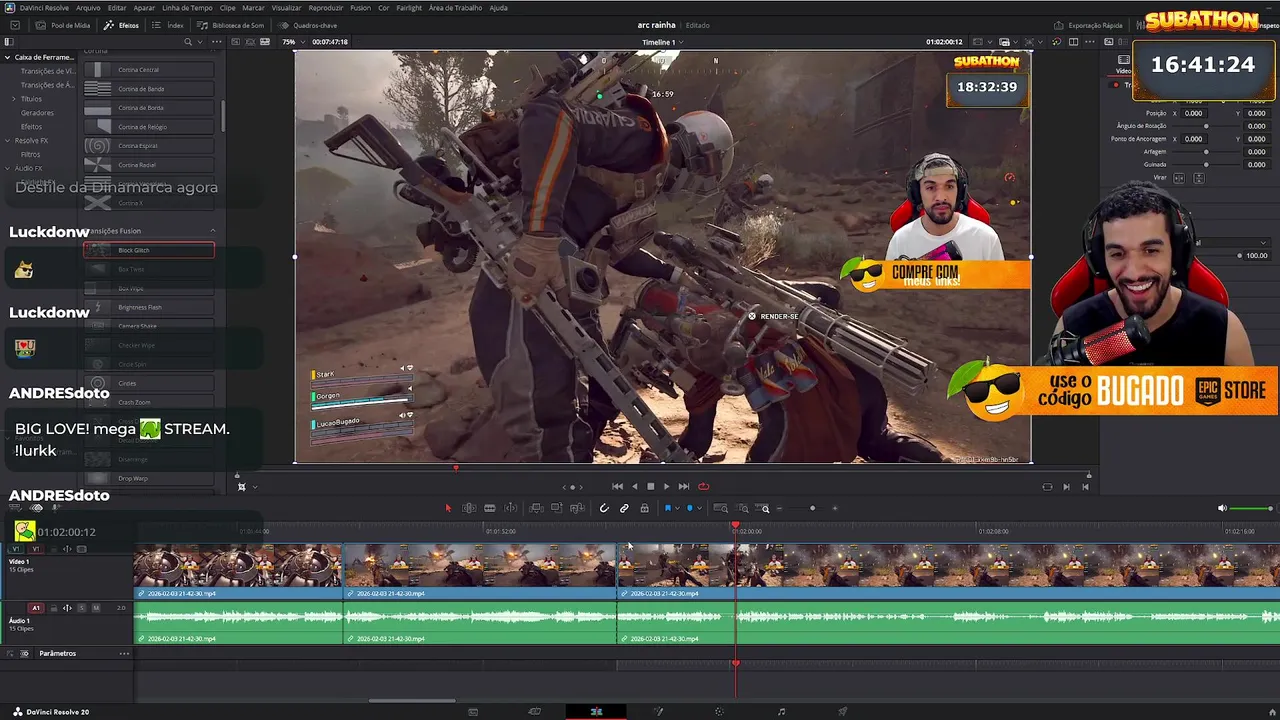This screenshot has width=1280, height=720.
Task: Choose the Selection mode arrow tool
Action: coord(448,508)
